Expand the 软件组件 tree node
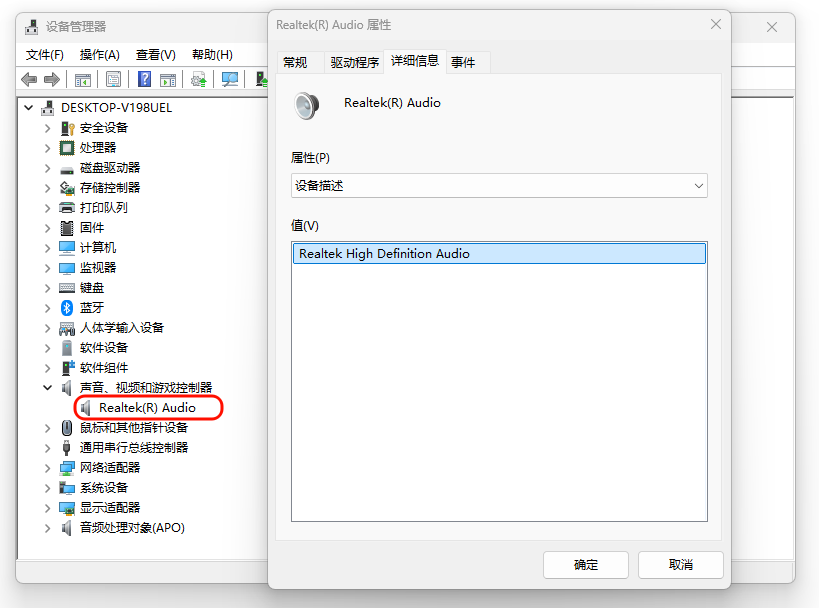Image resolution: width=819 pixels, height=608 pixels. click(48, 368)
